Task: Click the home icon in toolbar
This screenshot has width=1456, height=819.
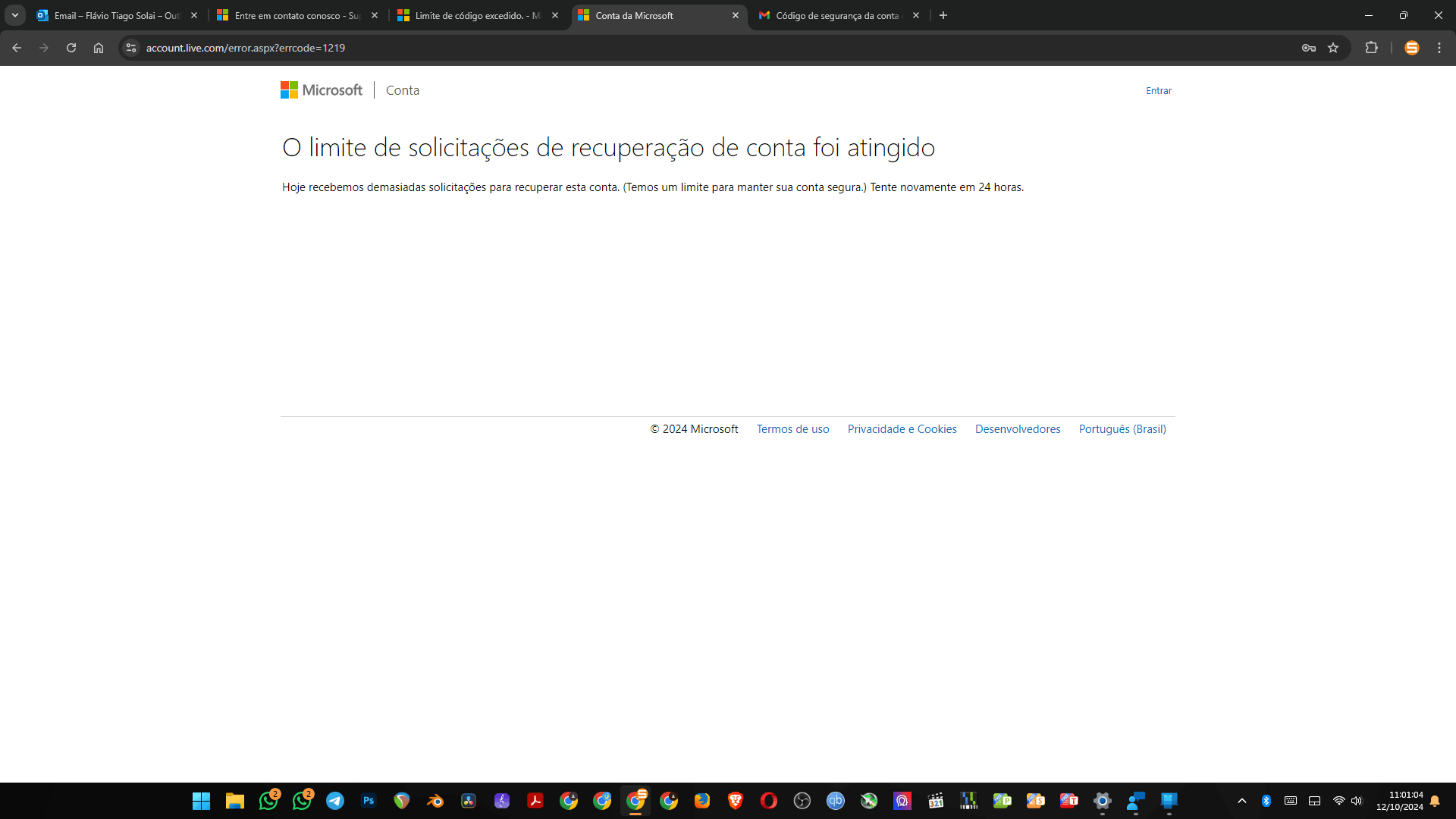Action: [x=99, y=48]
